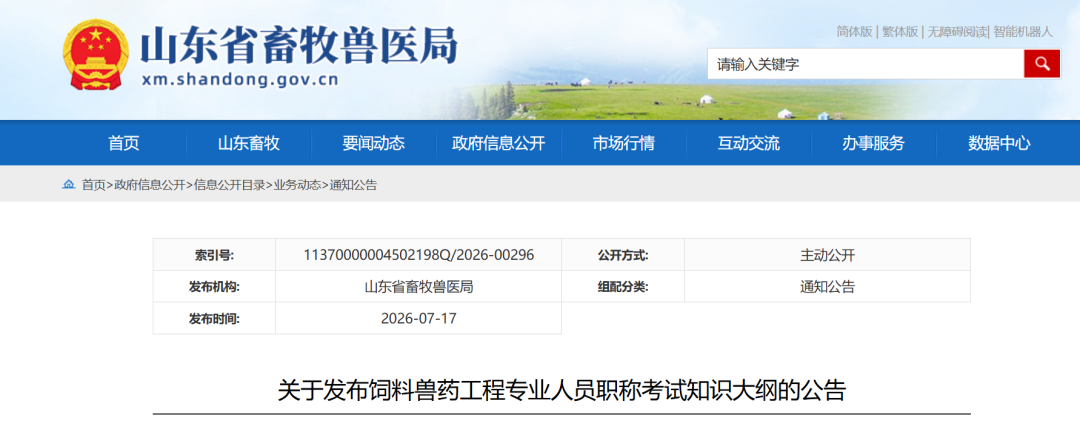Select the index number 11370000004502198Q/2026-00296
The image size is (1080, 424).
(x=419, y=255)
